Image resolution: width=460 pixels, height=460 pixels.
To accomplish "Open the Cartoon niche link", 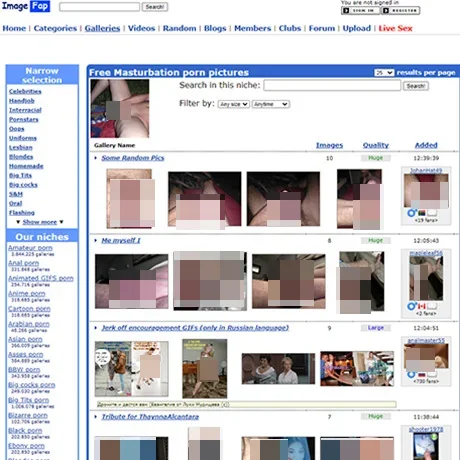I will 29,309.
